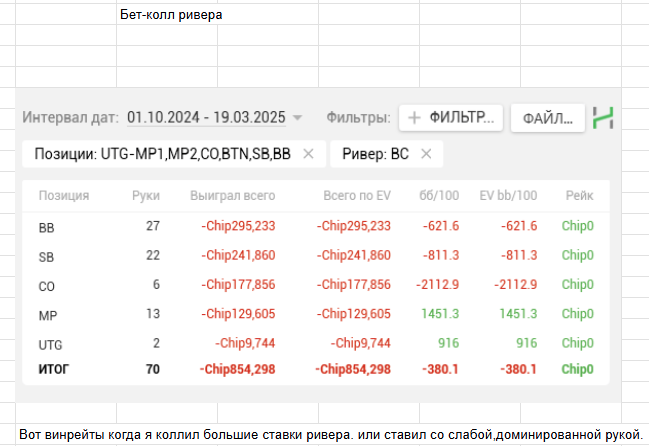Click SB winnings -Chip241,860 in Выиграл всего
The width and height of the screenshot is (649, 446).
pos(238,255)
